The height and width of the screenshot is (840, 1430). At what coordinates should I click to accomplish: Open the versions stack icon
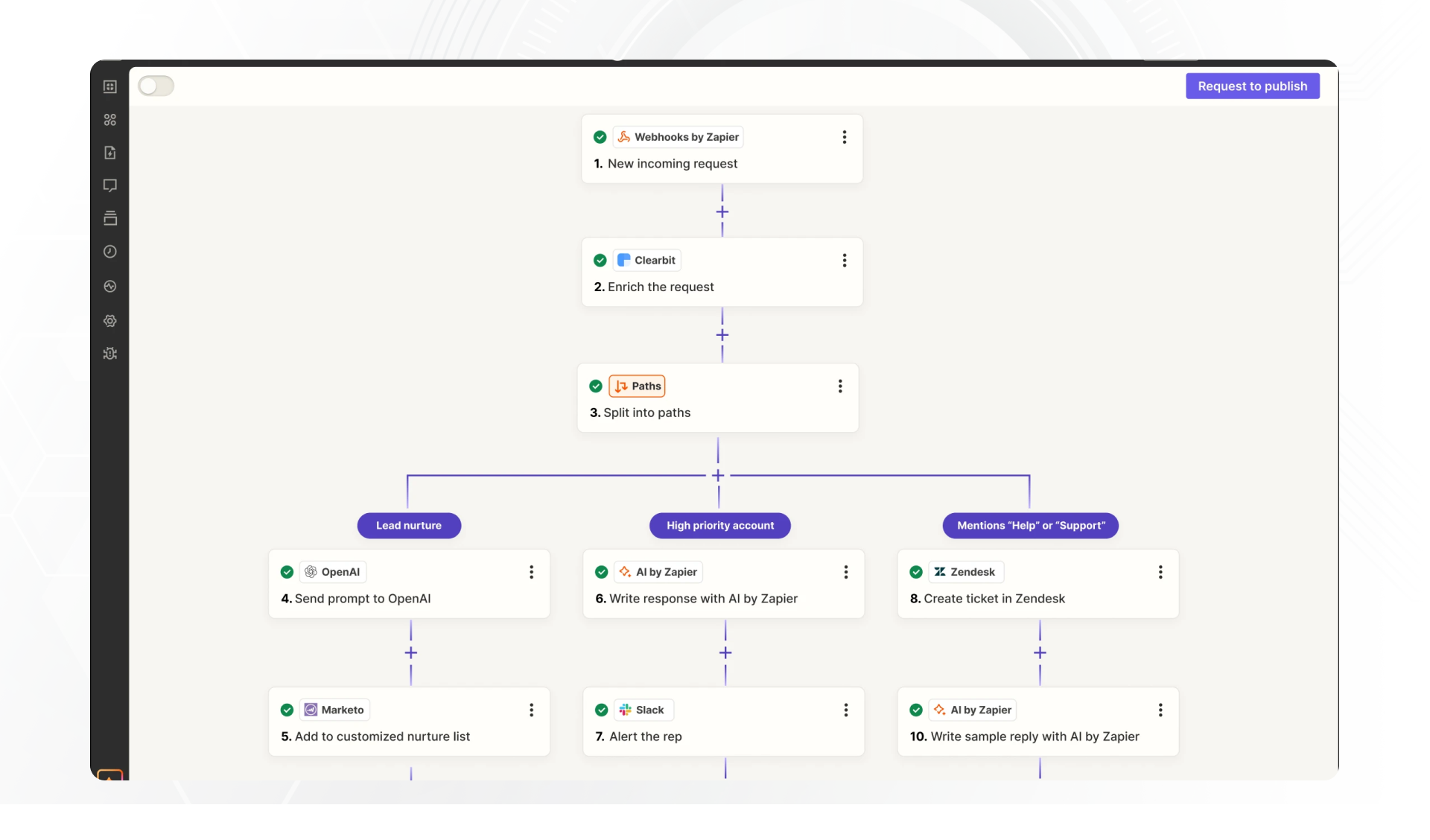[x=110, y=218]
